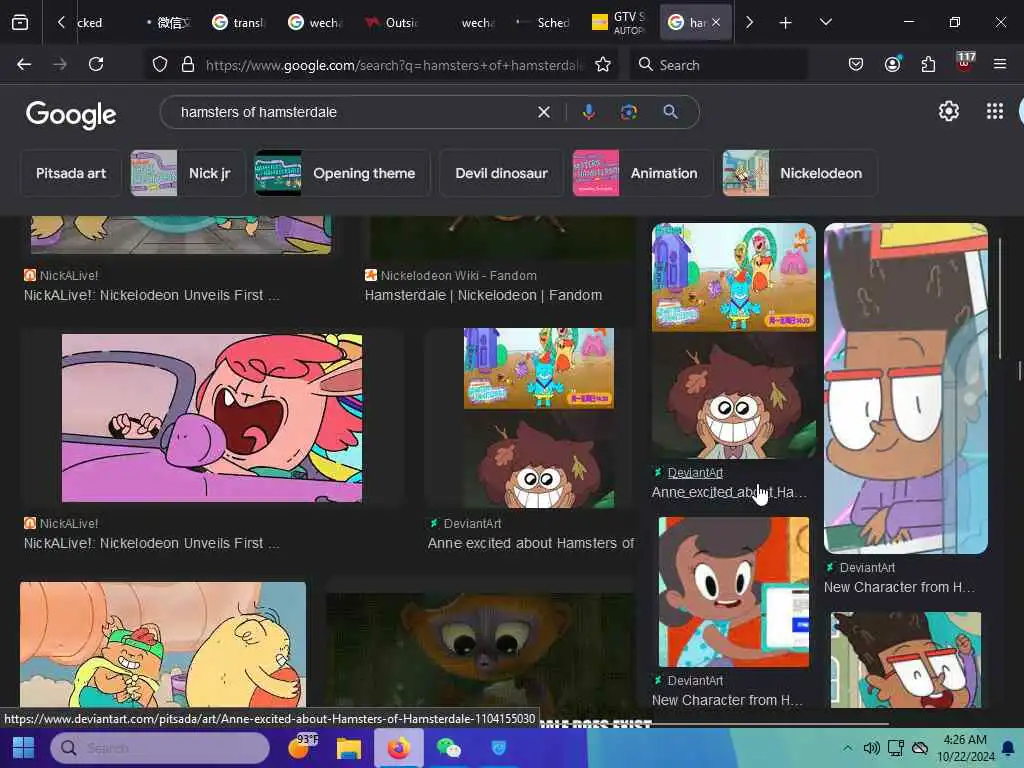Select the Pitsada art filter chip
The width and height of the screenshot is (1024, 768).
point(71,173)
